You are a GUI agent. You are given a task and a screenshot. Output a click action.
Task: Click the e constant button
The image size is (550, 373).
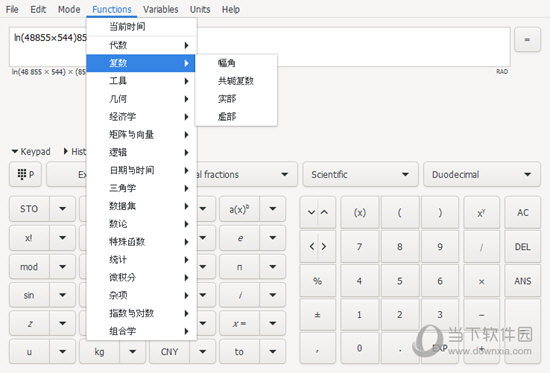point(239,238)
